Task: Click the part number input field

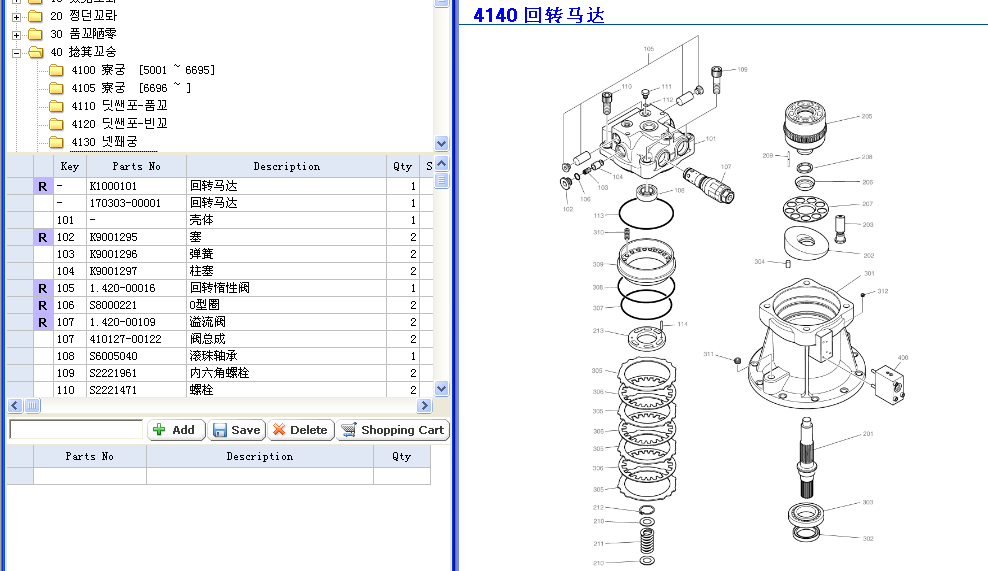Action: pyautogui.click(x=76, y=430)
